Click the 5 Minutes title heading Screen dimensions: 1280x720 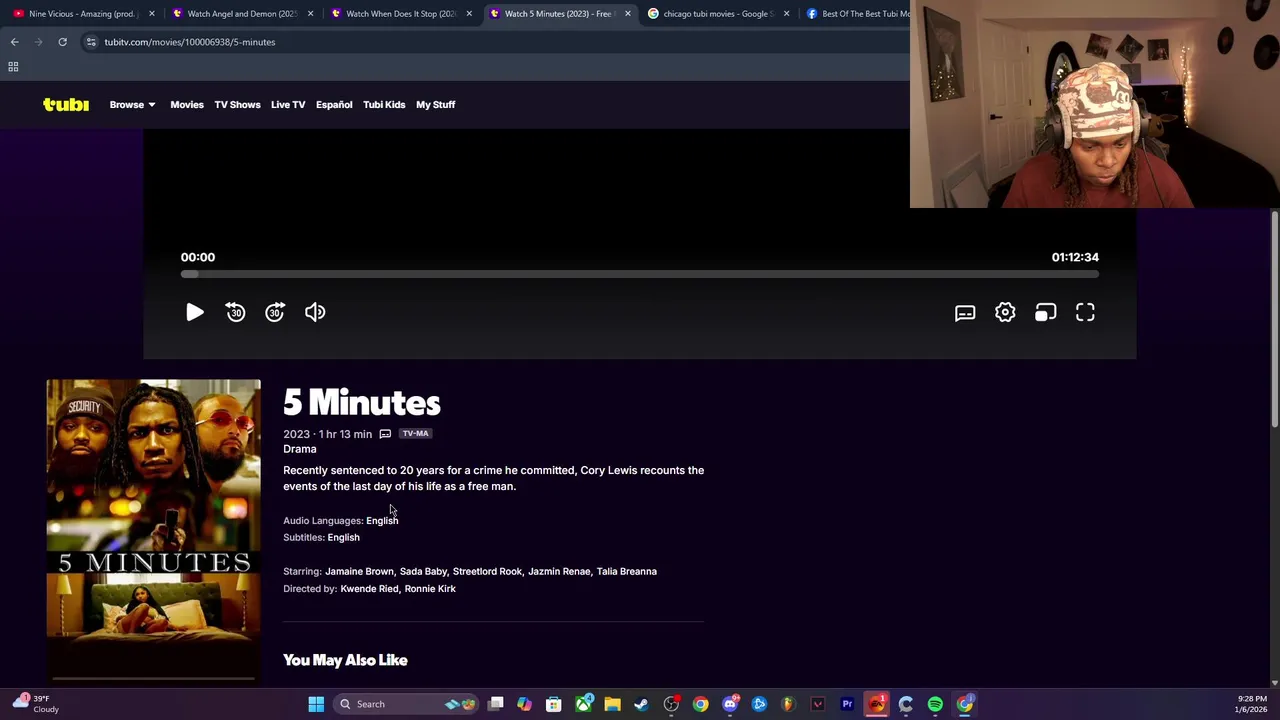[362, 403]
